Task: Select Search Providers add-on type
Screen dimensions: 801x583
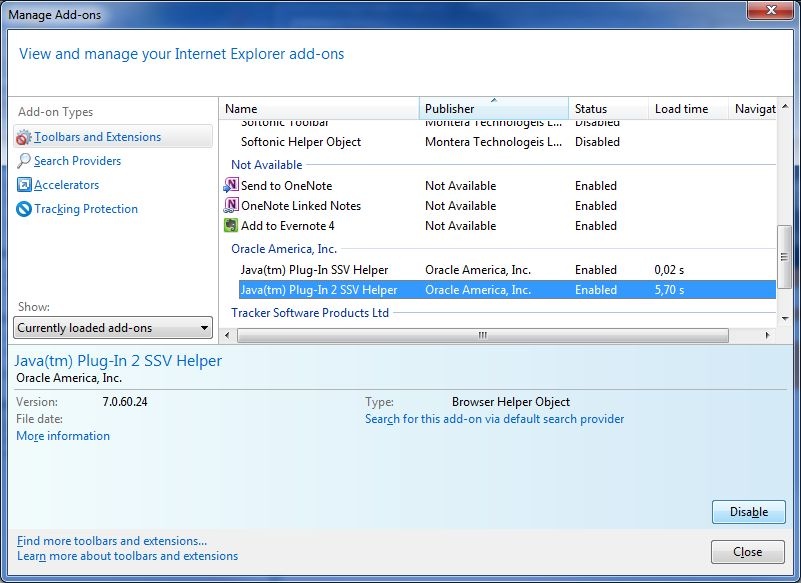Action: 78,161
